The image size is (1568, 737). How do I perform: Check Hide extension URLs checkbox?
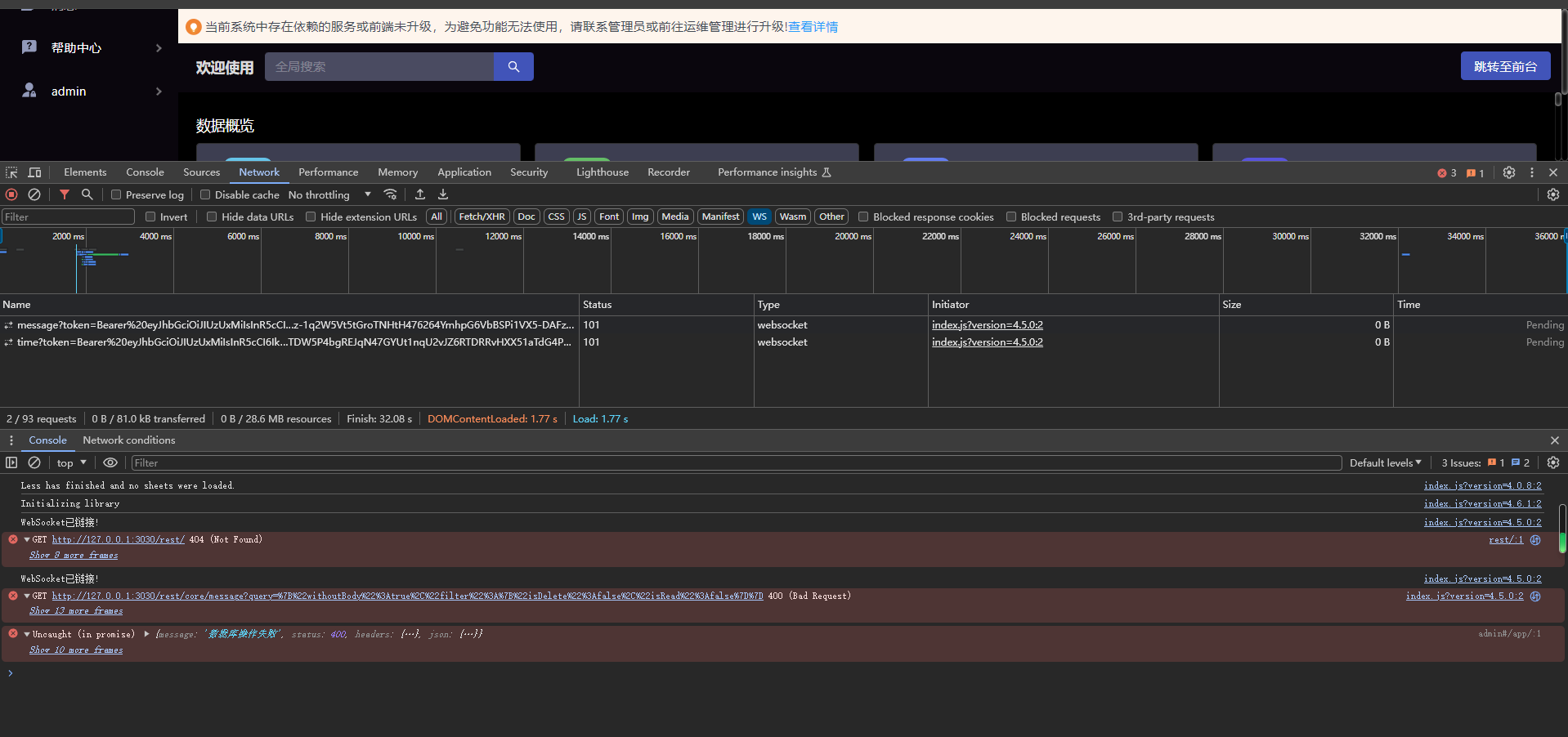tap(311, 217)
